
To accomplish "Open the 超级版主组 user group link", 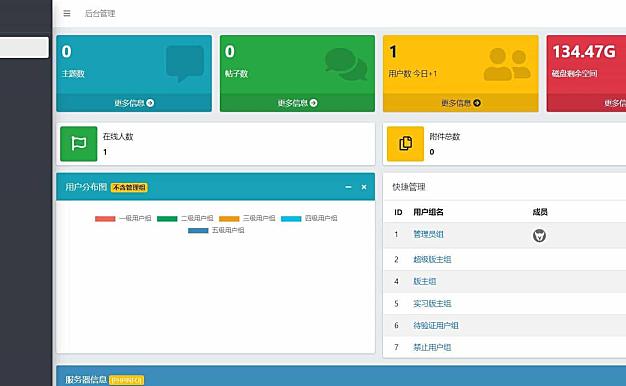I will pyautogui.click(x=432, y=259).
